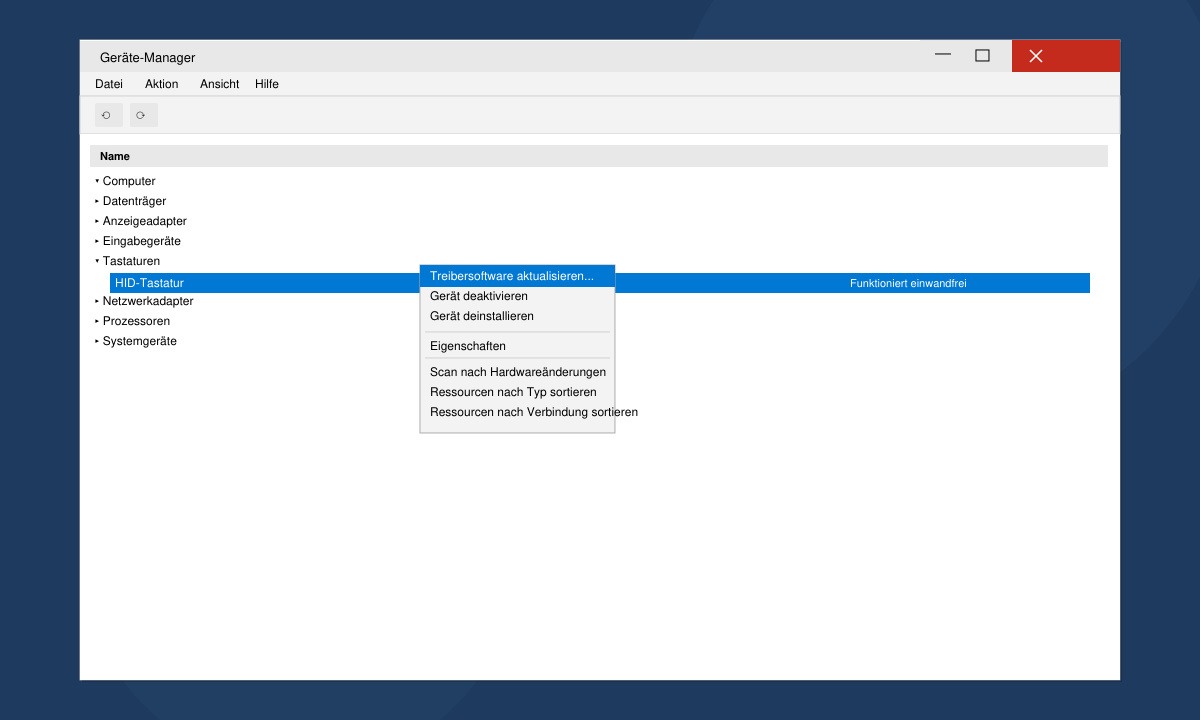Open the Ansicht menu
Image resolution: width=1200 pixels, height=720 pixels.
(x=219, y=84)
